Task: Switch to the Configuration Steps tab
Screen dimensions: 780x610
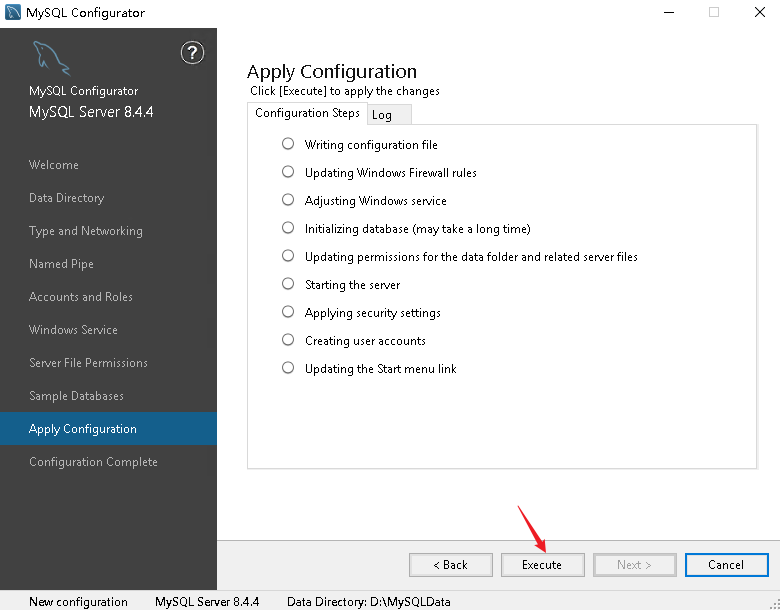Action: click(x=307, y=113)
